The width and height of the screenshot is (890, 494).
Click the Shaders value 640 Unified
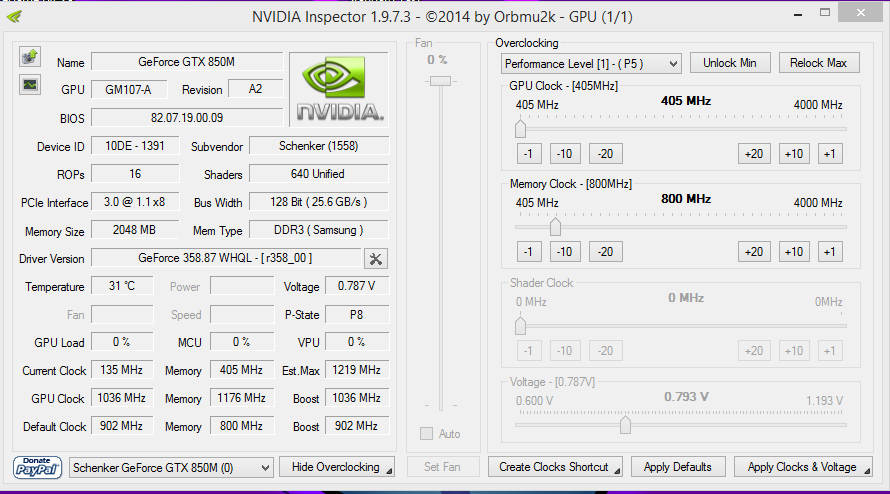(x=318, y=174)
